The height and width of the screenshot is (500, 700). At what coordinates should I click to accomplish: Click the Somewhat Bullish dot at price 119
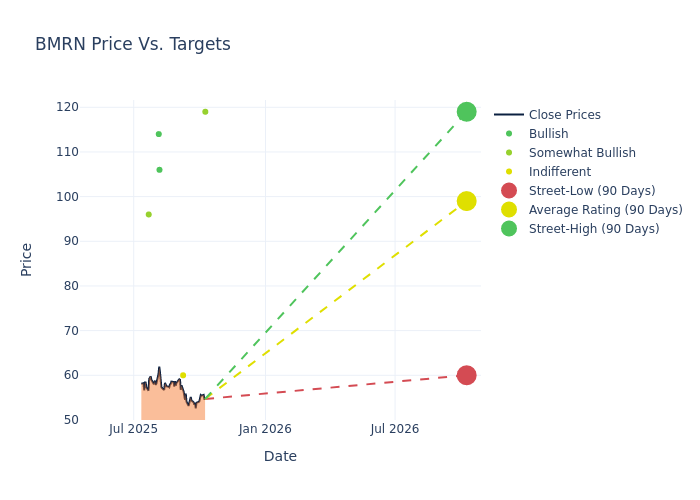(205, 112)
